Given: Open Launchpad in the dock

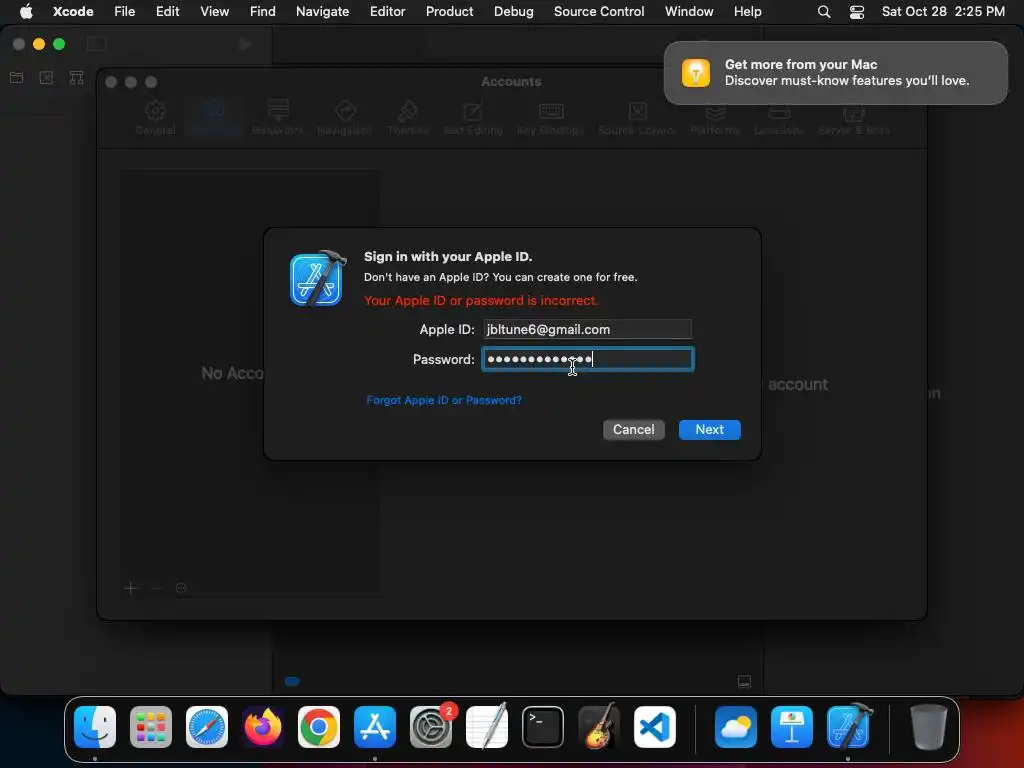Looking at the screenshot, I should (151, 726).
